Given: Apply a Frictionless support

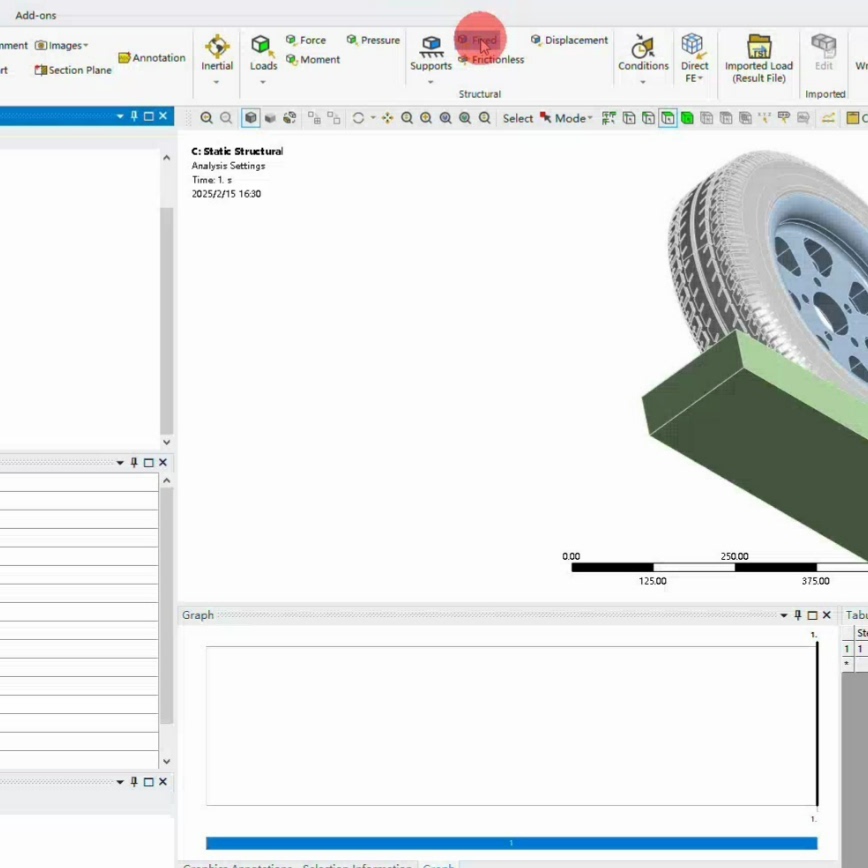Looking at the screenshot, I should (490, 59).
